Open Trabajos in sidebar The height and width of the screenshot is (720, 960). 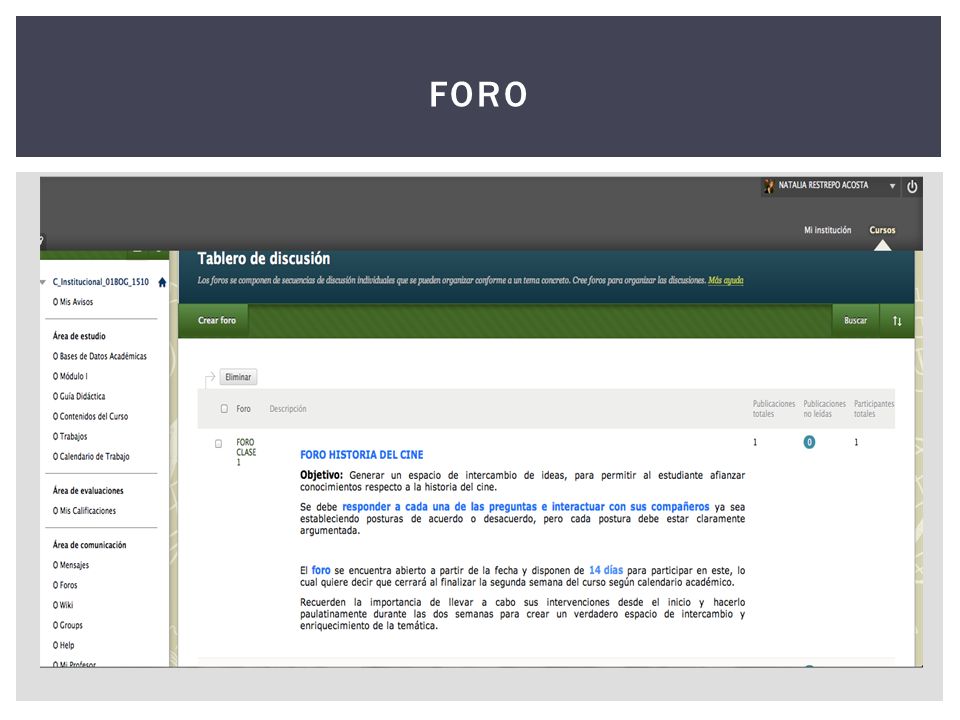click(x=70, y=437)
